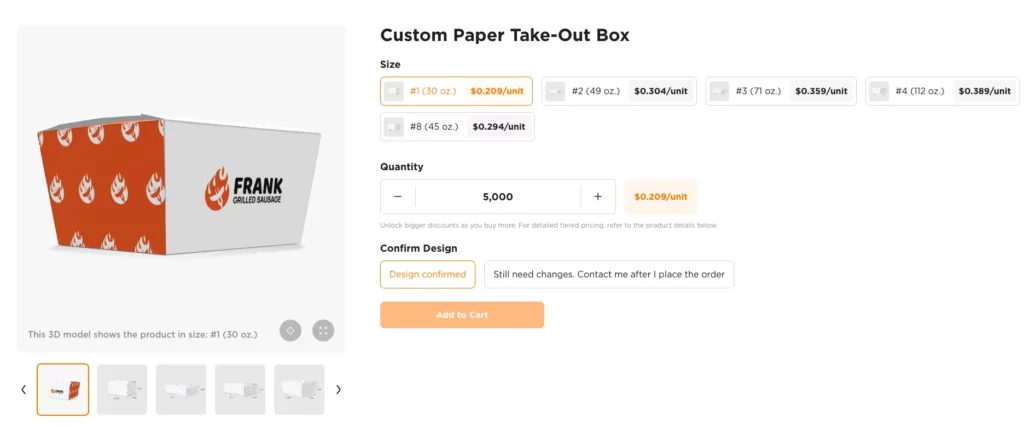The height and width of the screenshot is (429, 1024).
Task: Select the first orange box thumbnail
Action: point(63,389)
